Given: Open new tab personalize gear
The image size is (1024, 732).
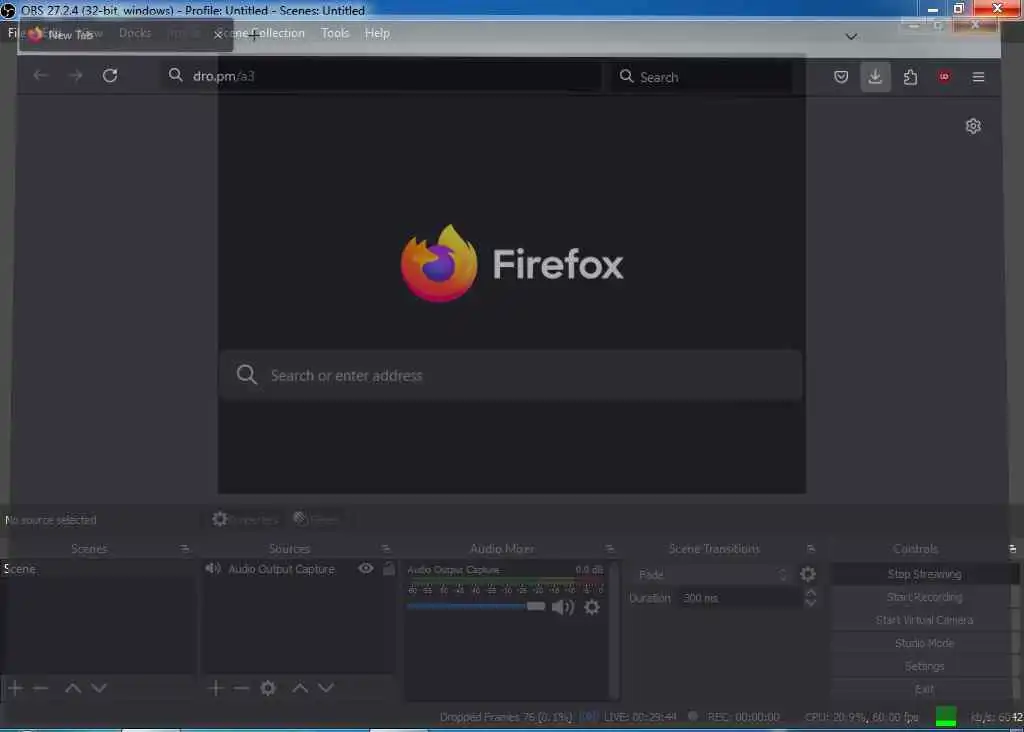Looking at the screenshot, I should point(973,126).
